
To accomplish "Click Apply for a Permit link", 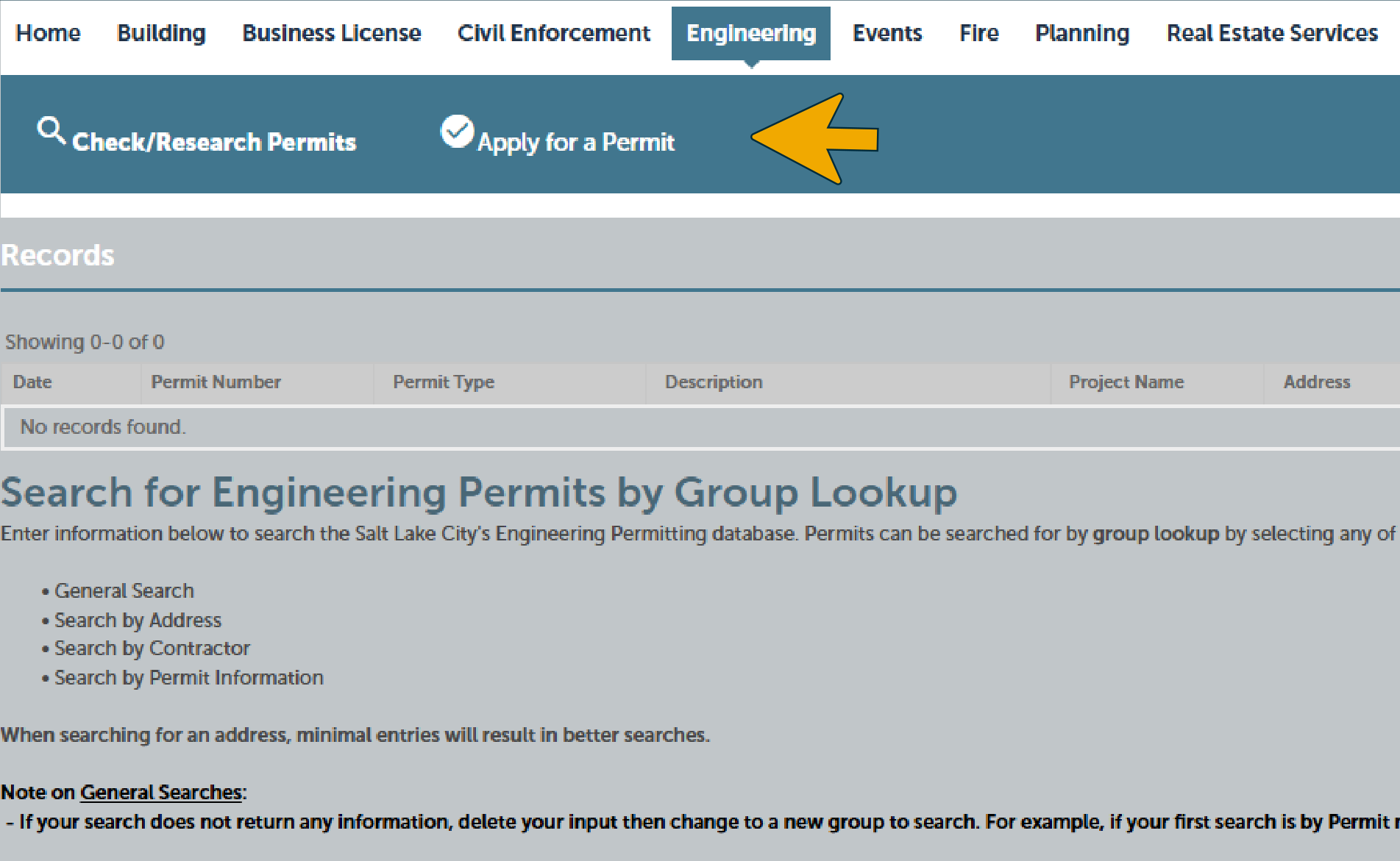I will click(576, 143).
